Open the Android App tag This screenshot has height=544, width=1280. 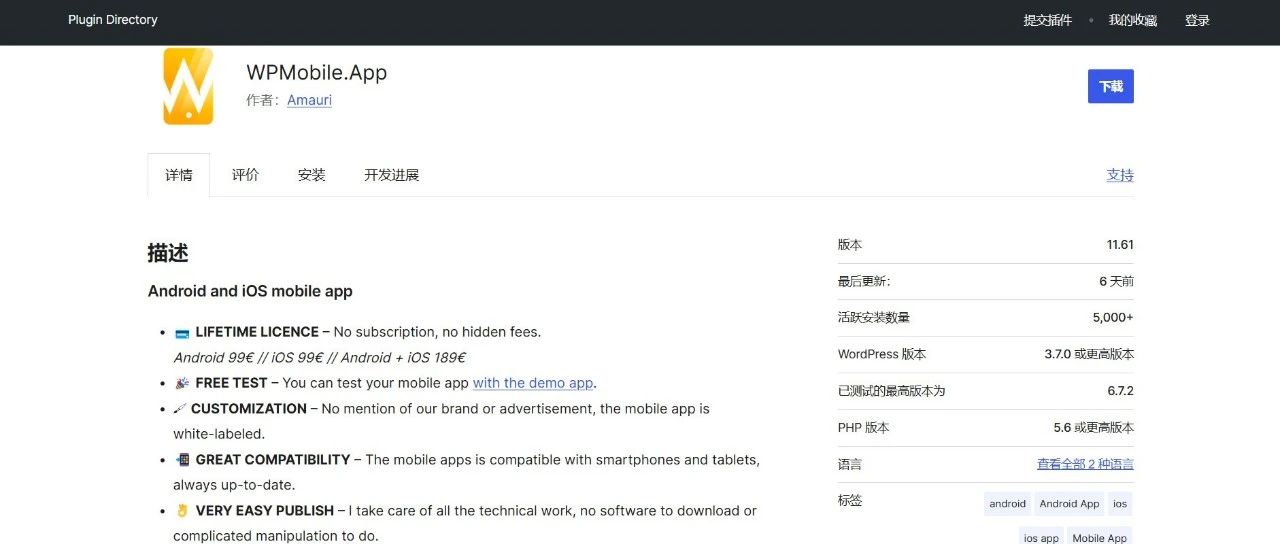pos(1069,504)
